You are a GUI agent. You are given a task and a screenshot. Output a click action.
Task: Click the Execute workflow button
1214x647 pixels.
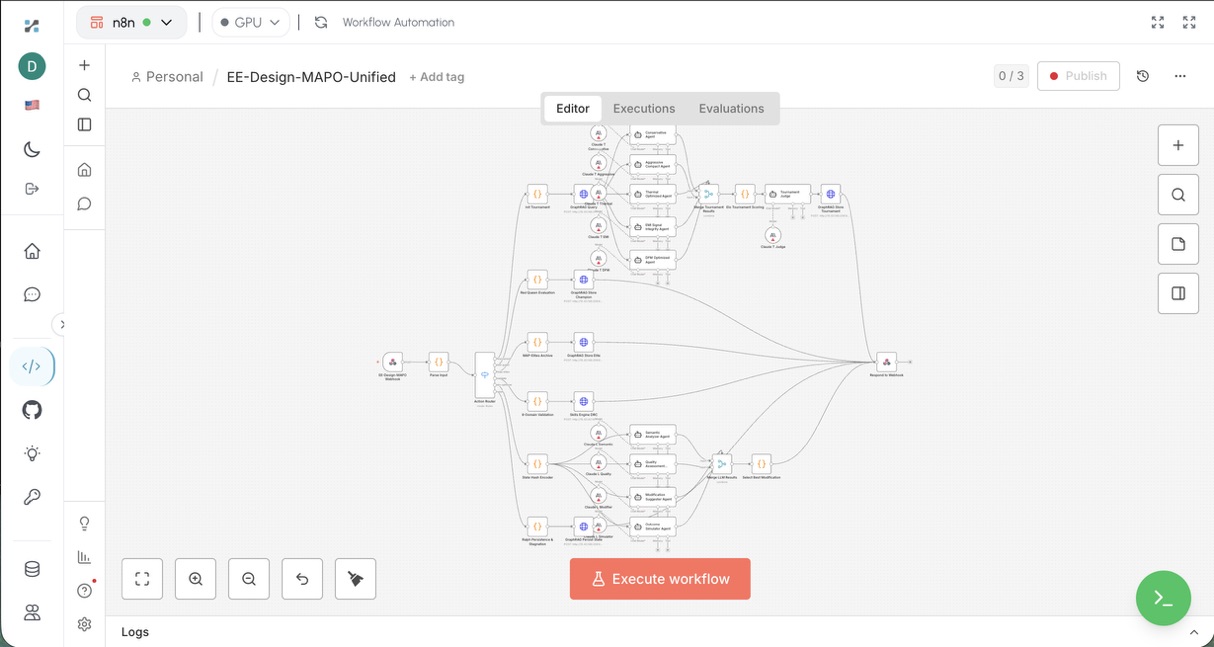point(659,578)
